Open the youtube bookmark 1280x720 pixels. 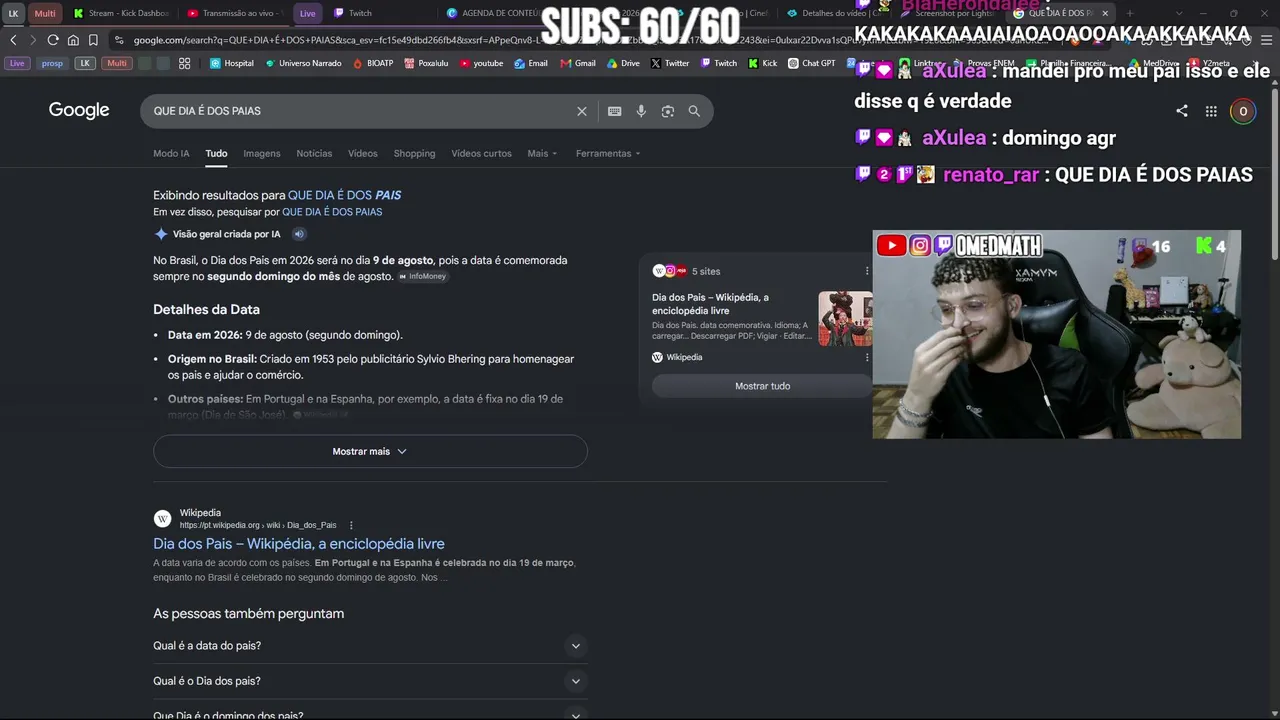481,63
